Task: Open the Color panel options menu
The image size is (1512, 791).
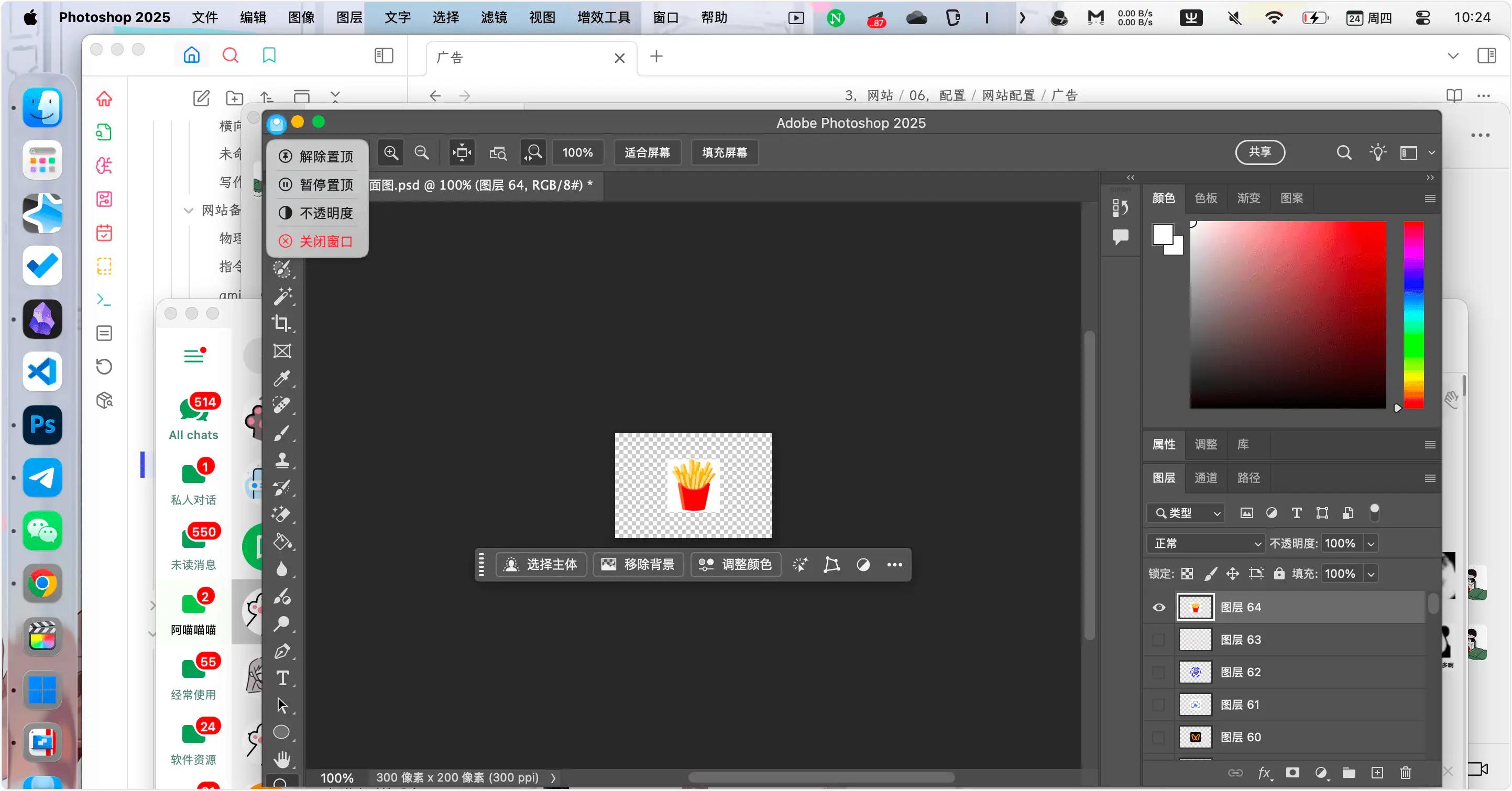Action: pos(1430,199)
